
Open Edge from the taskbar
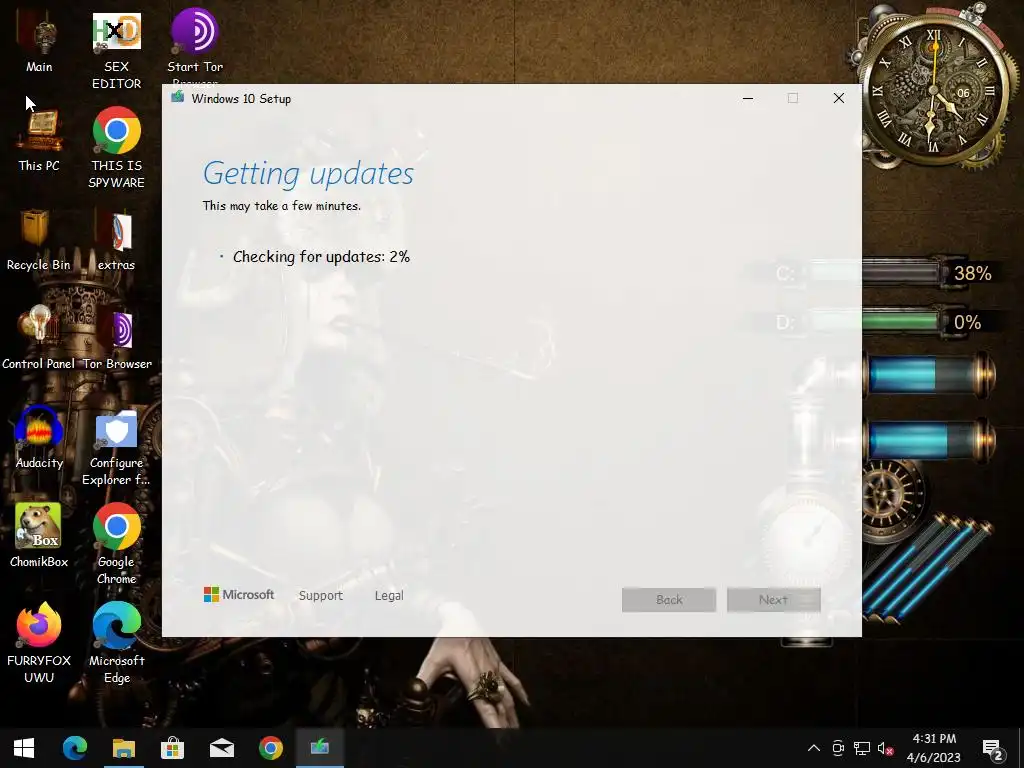(x=74, y=748)
